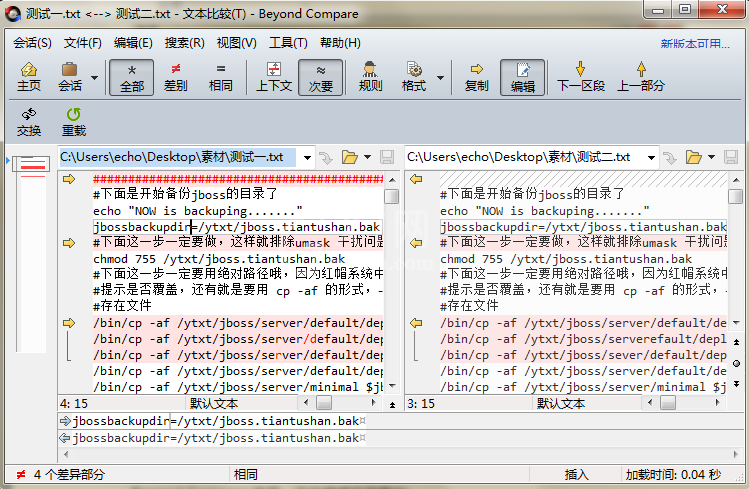Click the left pane reload-arrow icon
The height and width of the screenshot is (489, 749).
pos(326,158)
